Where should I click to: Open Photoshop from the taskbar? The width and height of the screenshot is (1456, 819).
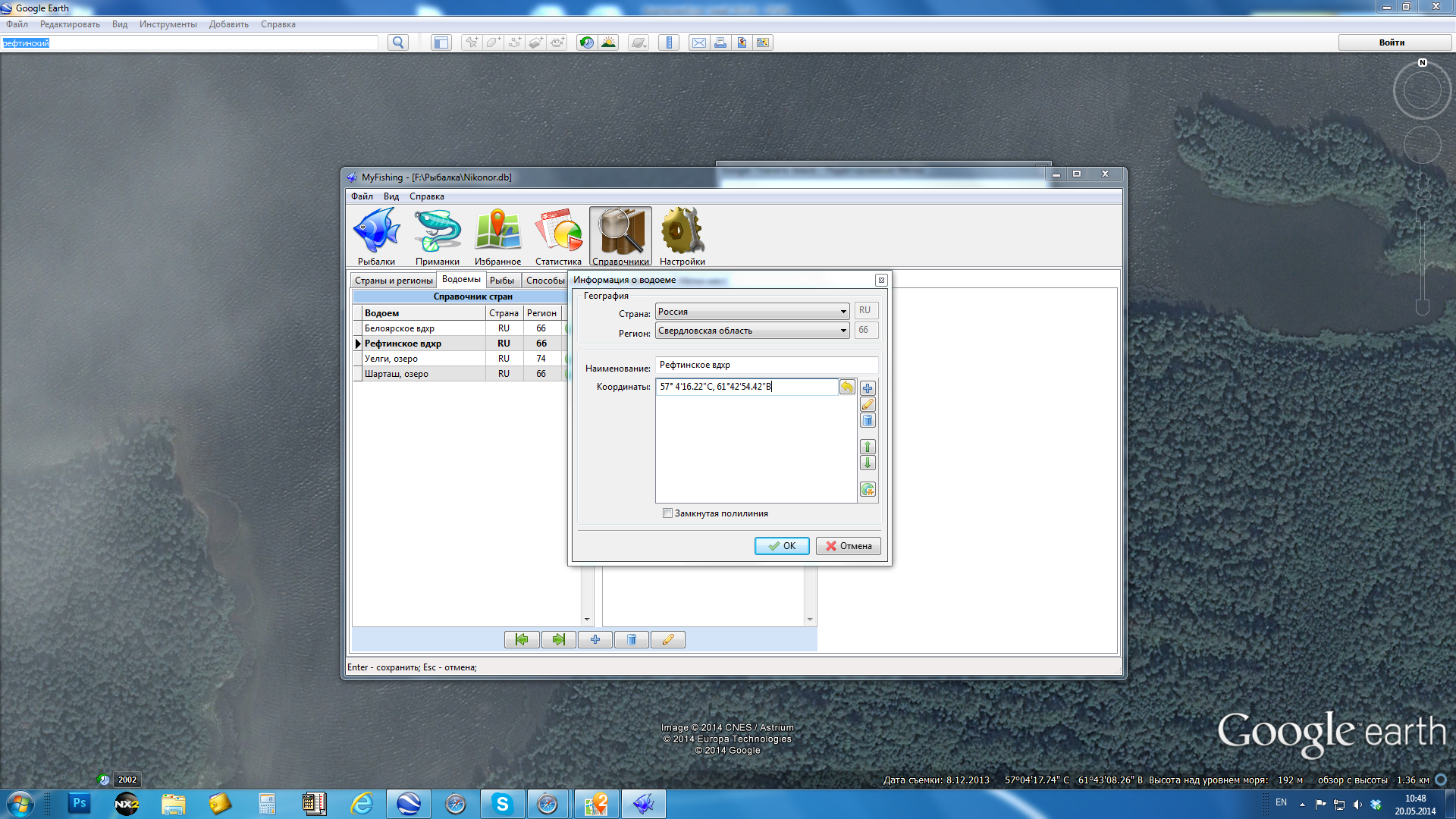[x=79, y=803]
